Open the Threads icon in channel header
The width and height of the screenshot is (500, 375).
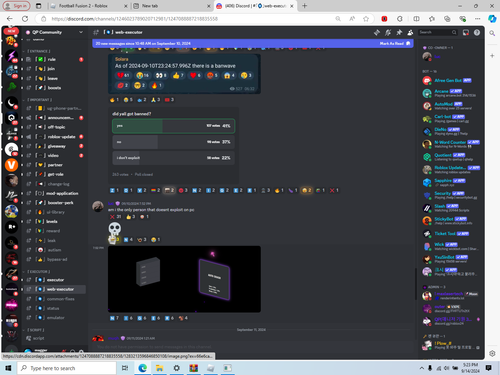(x=377, y=32)
